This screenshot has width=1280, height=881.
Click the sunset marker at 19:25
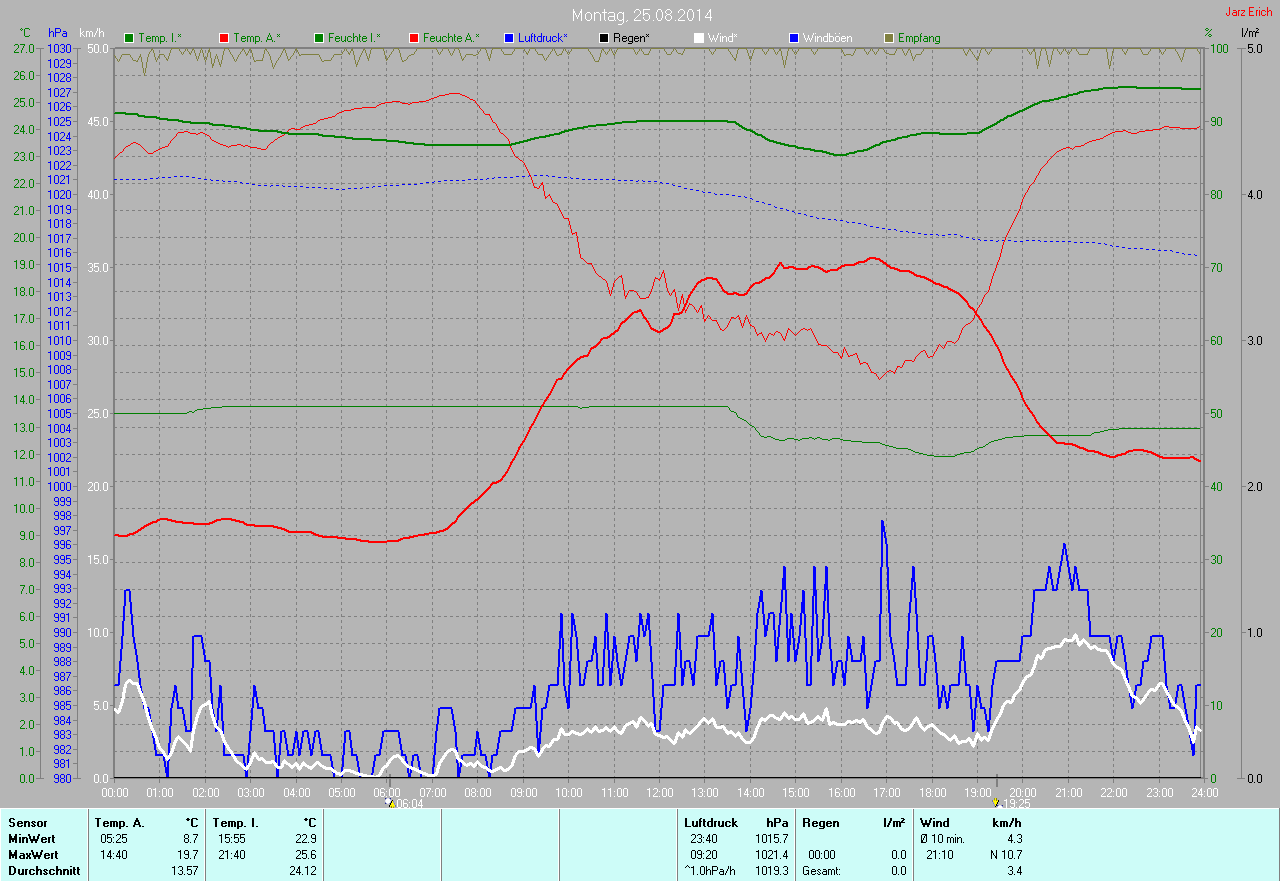pos(996,802)
